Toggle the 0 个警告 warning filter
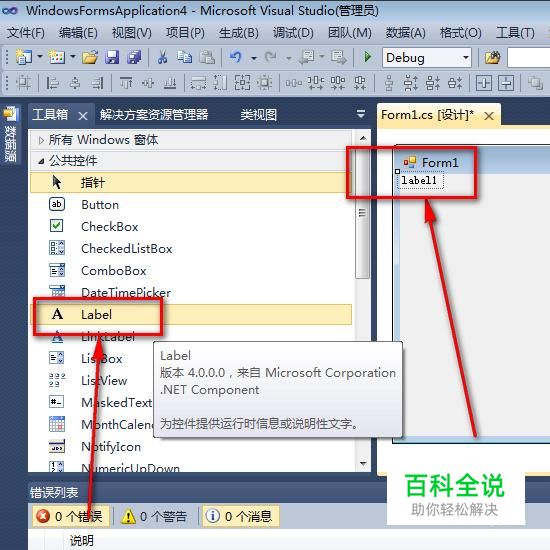Screen dimensions: 550x550 [155, 516]
